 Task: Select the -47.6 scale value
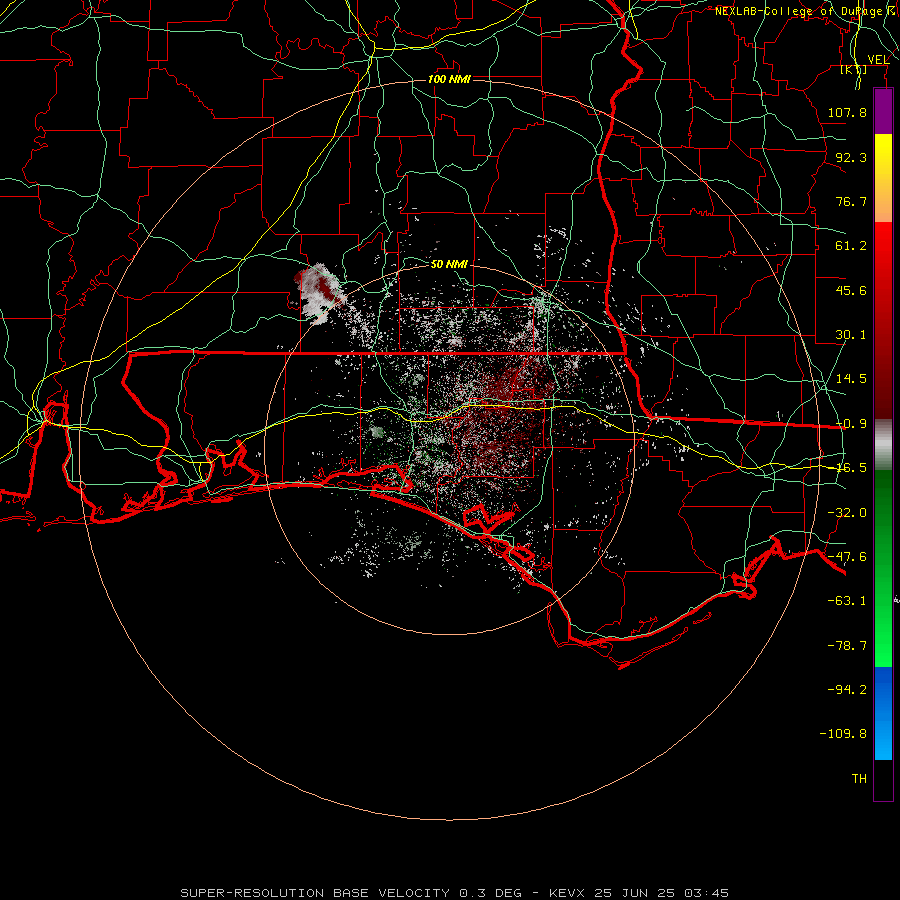847,557
